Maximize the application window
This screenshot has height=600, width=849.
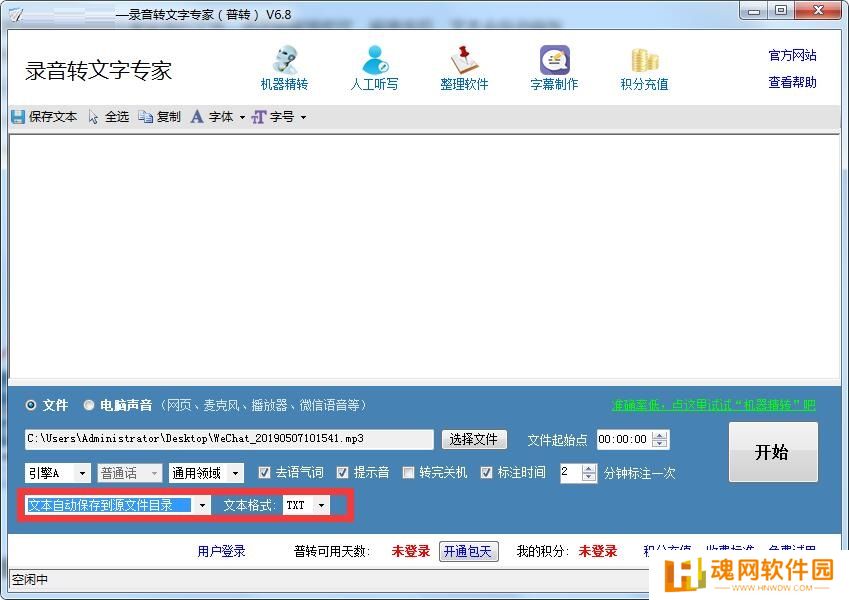(x=780, y=10)
